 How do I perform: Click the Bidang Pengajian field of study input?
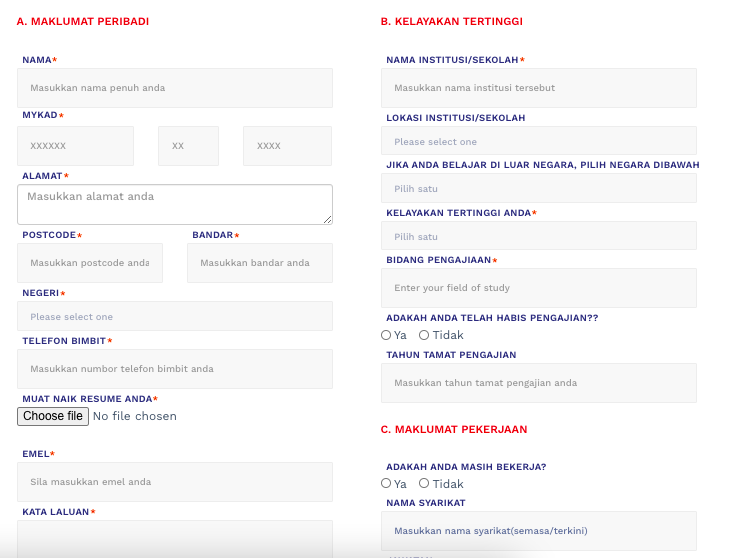(538, 288)
